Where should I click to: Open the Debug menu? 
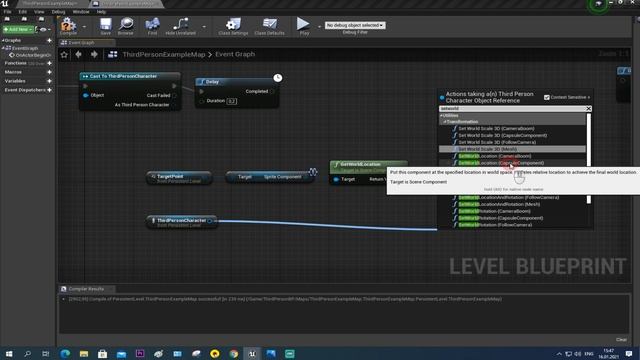point(58,12)
